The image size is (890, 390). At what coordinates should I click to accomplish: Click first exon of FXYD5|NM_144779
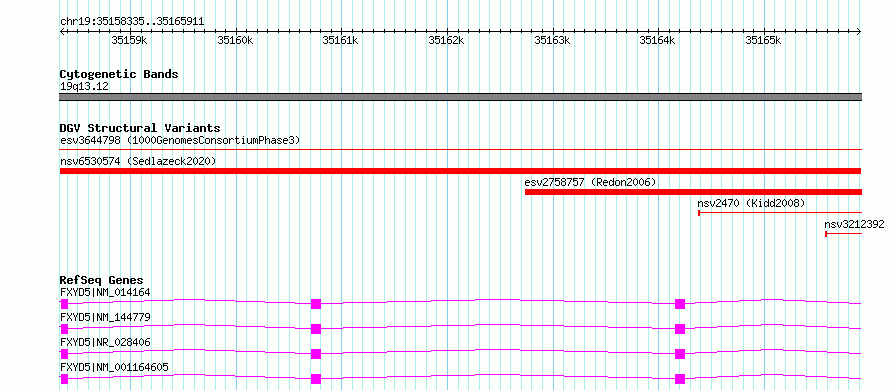click(x=64, y=329)
